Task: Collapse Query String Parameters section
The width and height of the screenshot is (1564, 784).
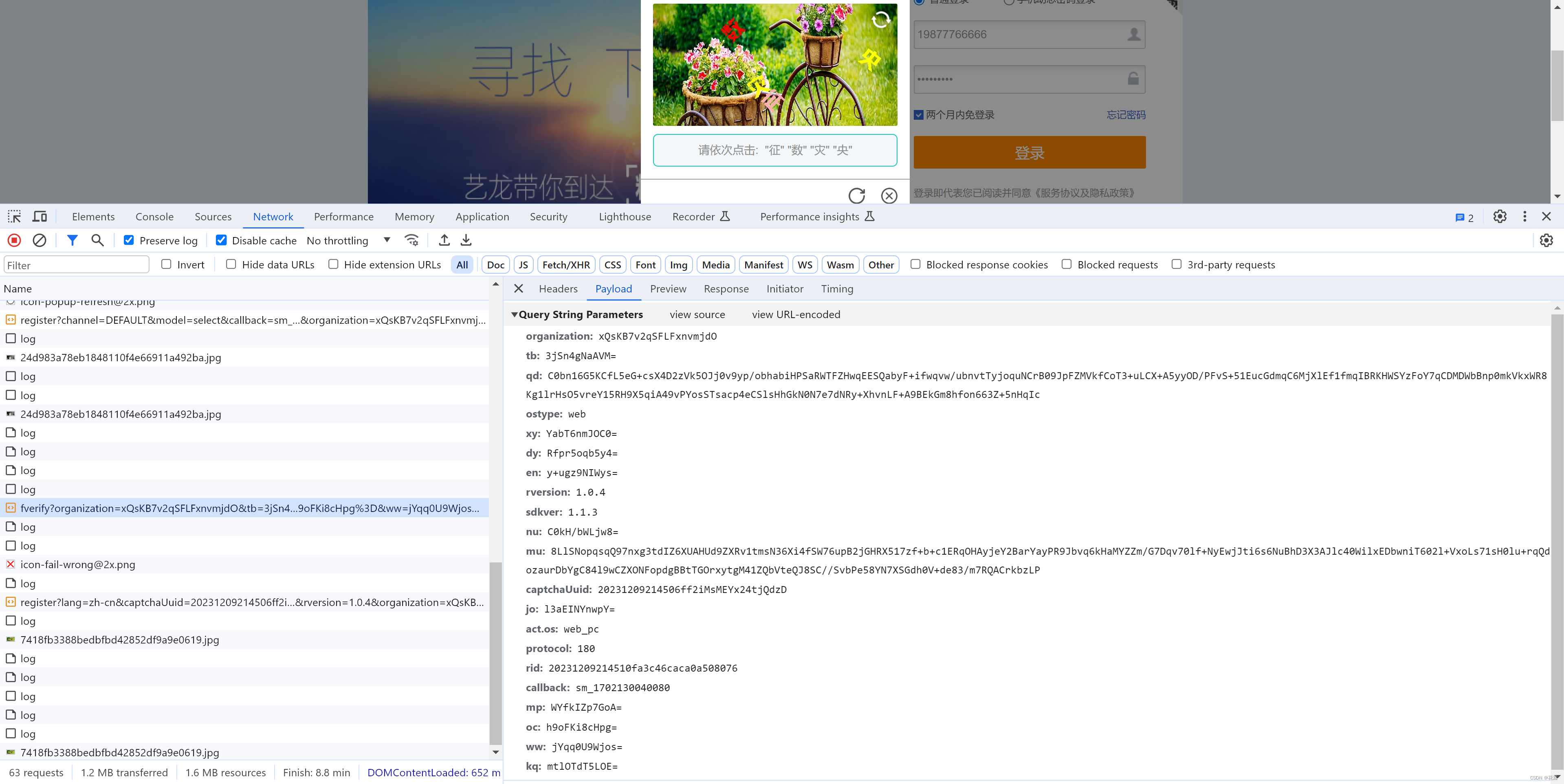Action: 515,314
